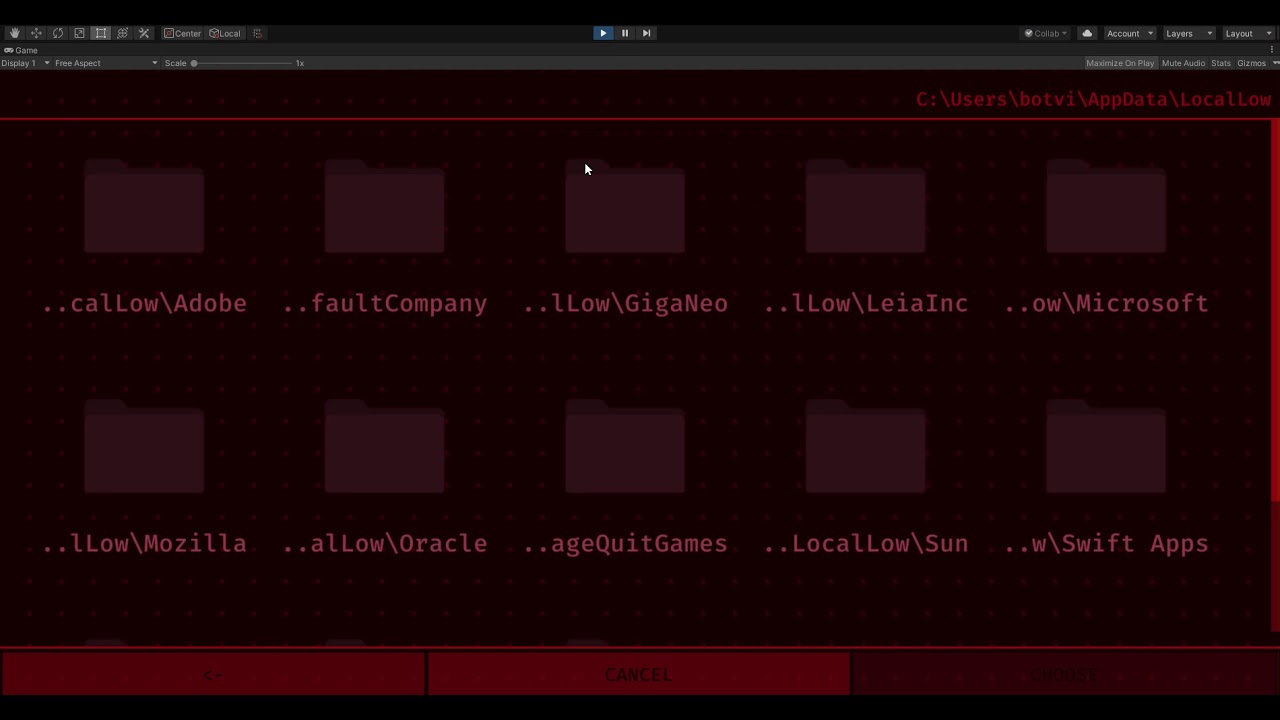
Task: Toggle Stats overlay
Action: [x=1221, y=63]
